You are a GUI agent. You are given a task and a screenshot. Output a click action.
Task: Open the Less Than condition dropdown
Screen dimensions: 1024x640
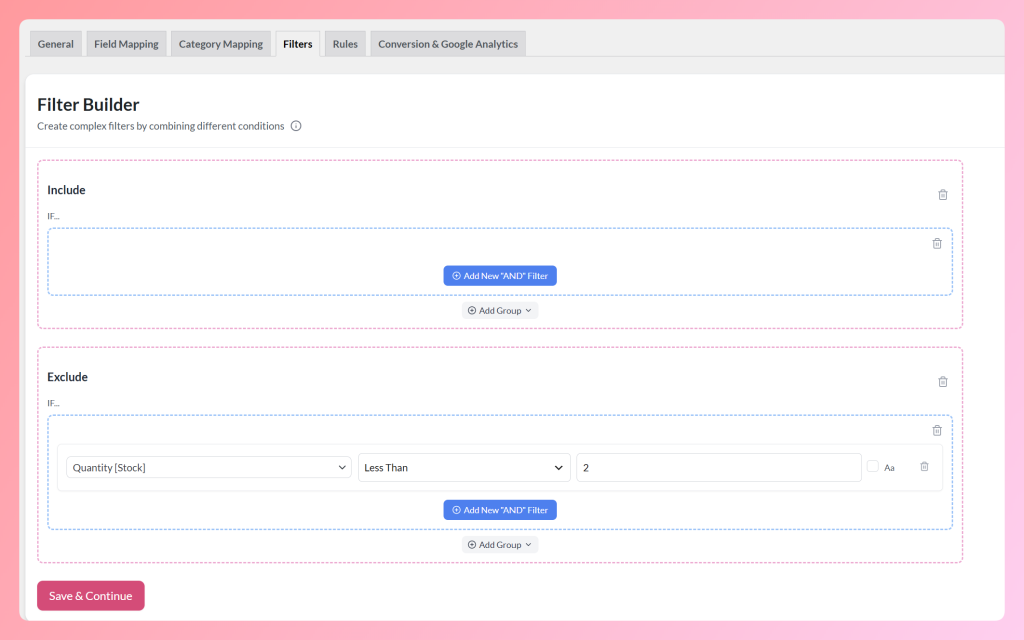pos(464,468)
